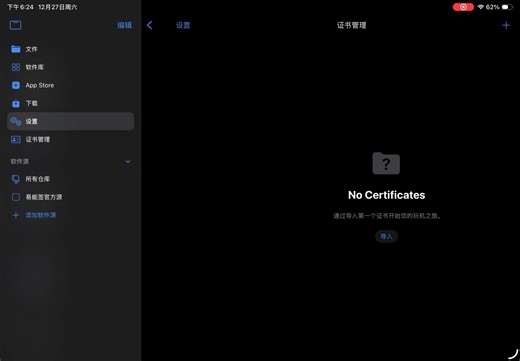Image resolution: width=520 pixels, height=361 pixels.
Task: Click the gears icon beside 设置
Action: [16, 121]
